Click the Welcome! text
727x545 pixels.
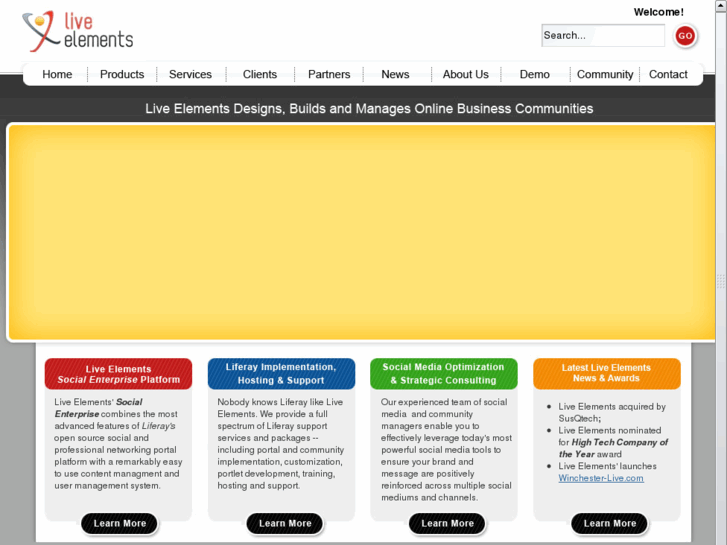(x=658, y=13)
